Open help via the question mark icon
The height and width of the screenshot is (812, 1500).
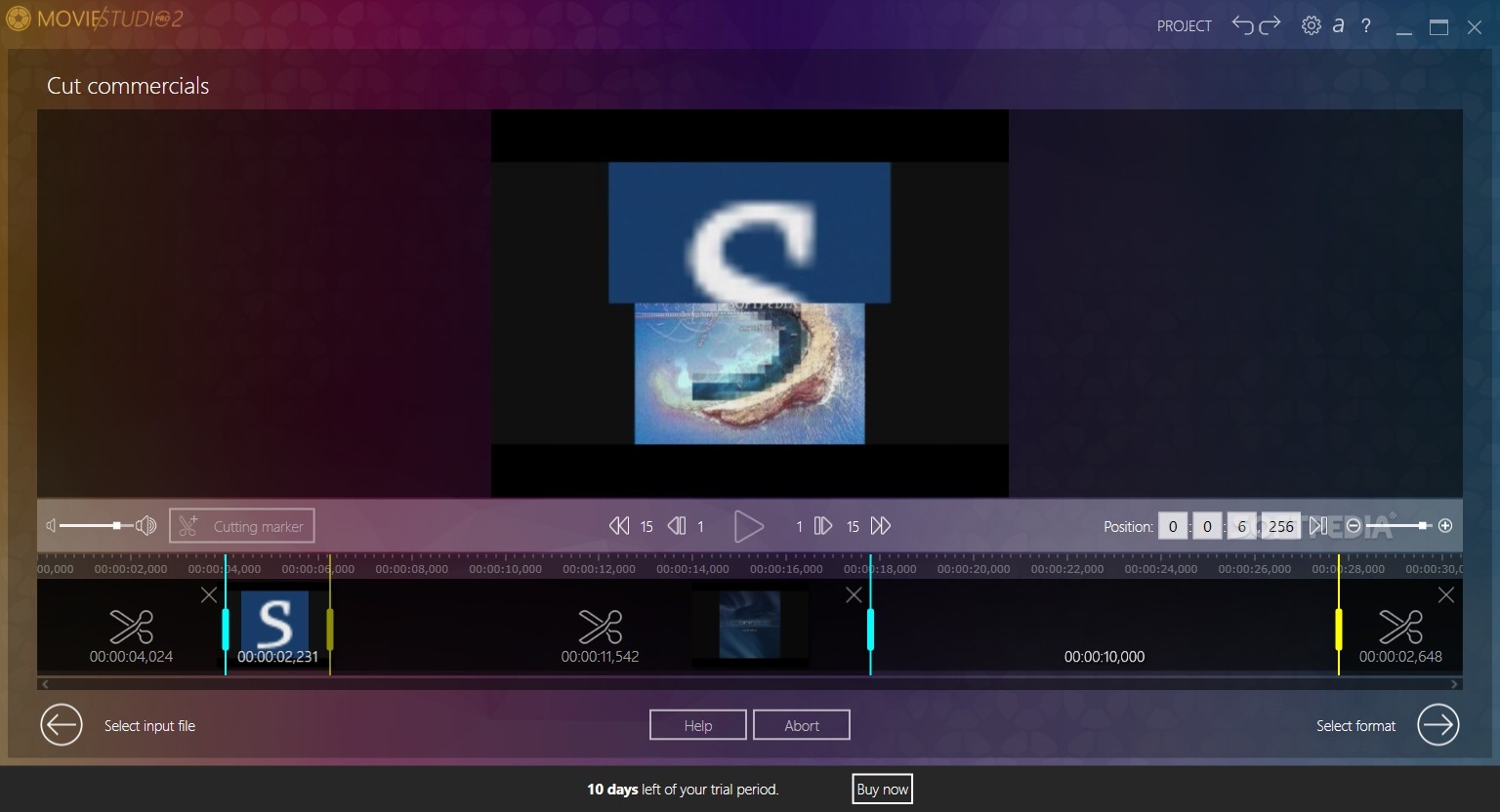tap(1366, 26)
